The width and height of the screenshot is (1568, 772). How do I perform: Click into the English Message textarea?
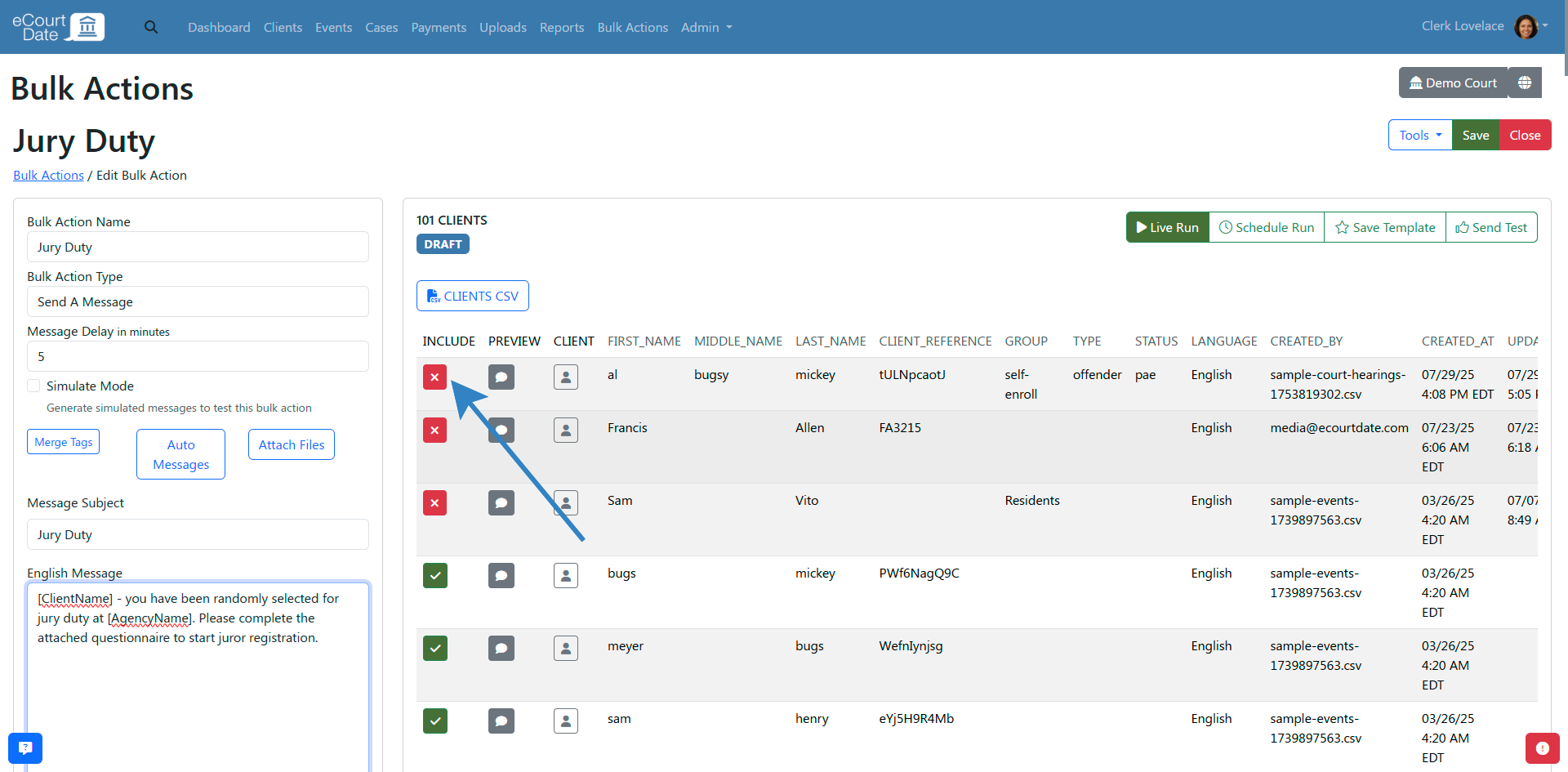click(x=198, y=678)
